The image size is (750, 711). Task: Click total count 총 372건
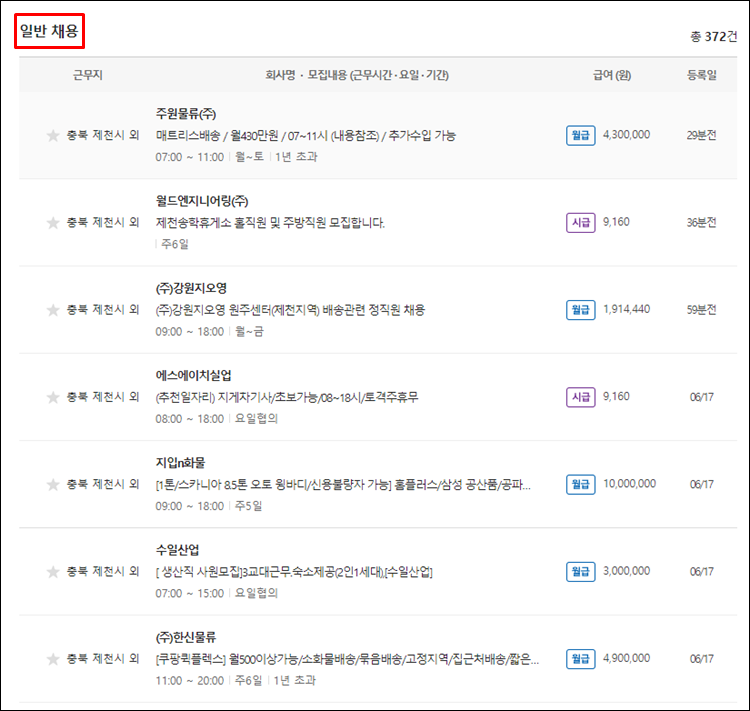pyautogui.click(x=714, y=36)
